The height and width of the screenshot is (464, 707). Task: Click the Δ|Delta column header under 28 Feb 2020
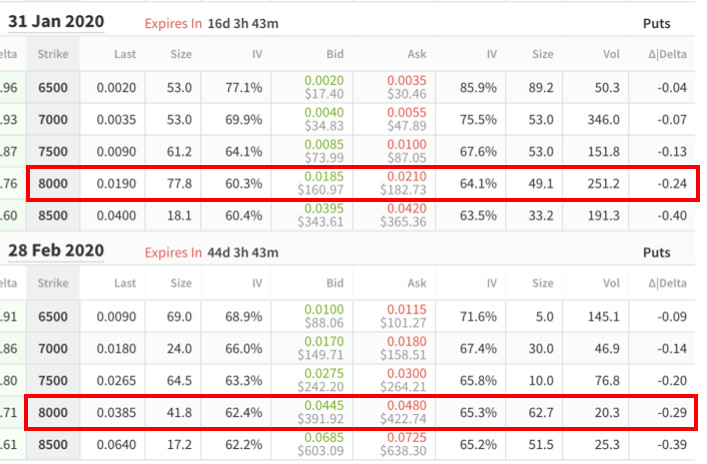click(668, 283)
